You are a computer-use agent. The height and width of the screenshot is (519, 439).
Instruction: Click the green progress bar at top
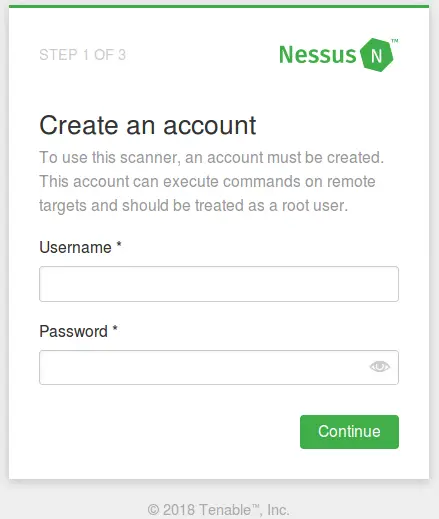(219, 6)
